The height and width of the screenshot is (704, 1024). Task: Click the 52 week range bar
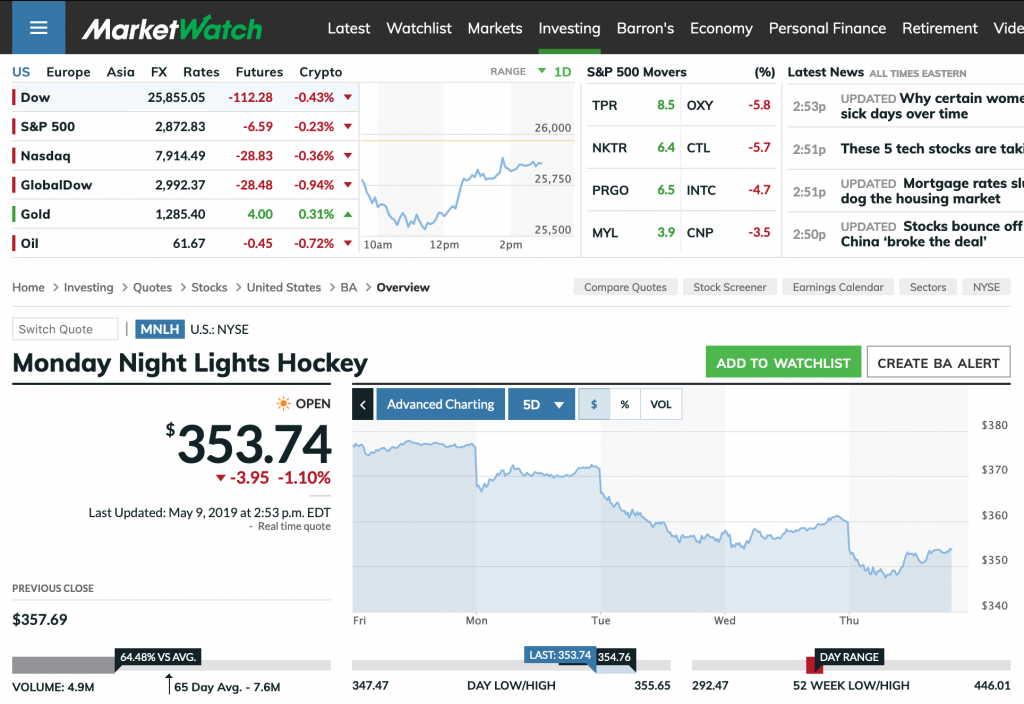click(x=851, y=665)
